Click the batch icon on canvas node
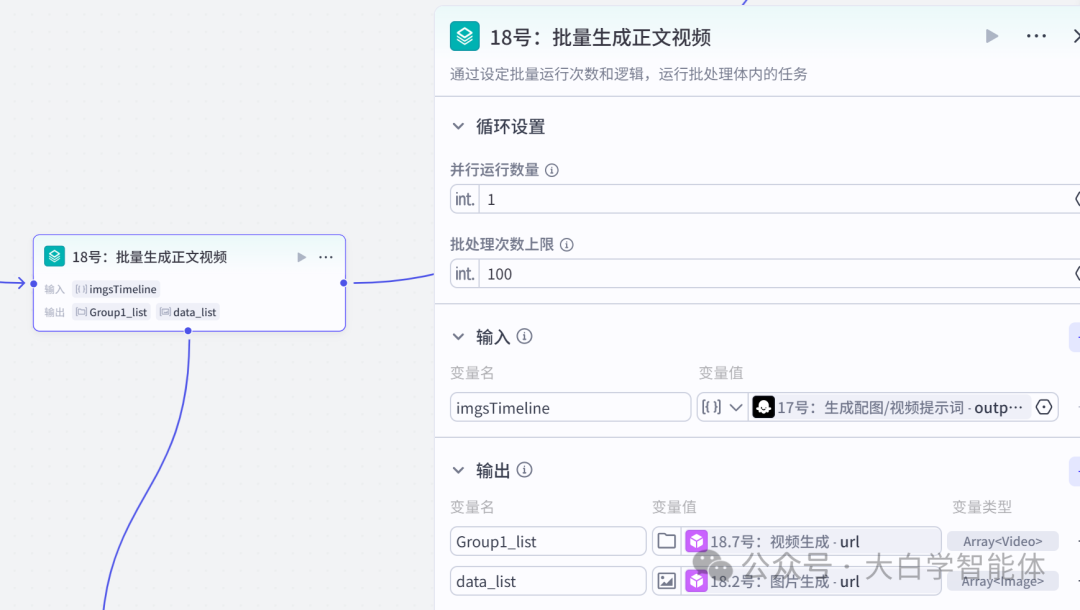Image resolution: width=1080 pixels, height=610 pixels. coord(54,256)
